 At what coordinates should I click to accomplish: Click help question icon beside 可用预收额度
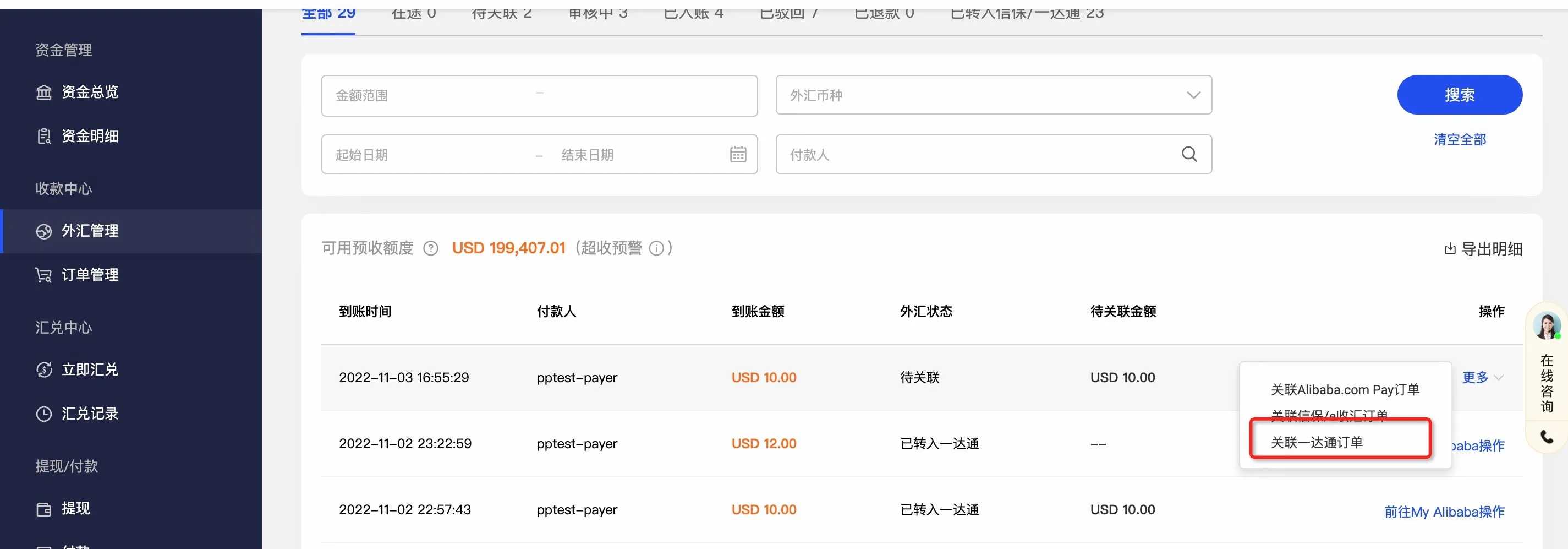point(430,248)
